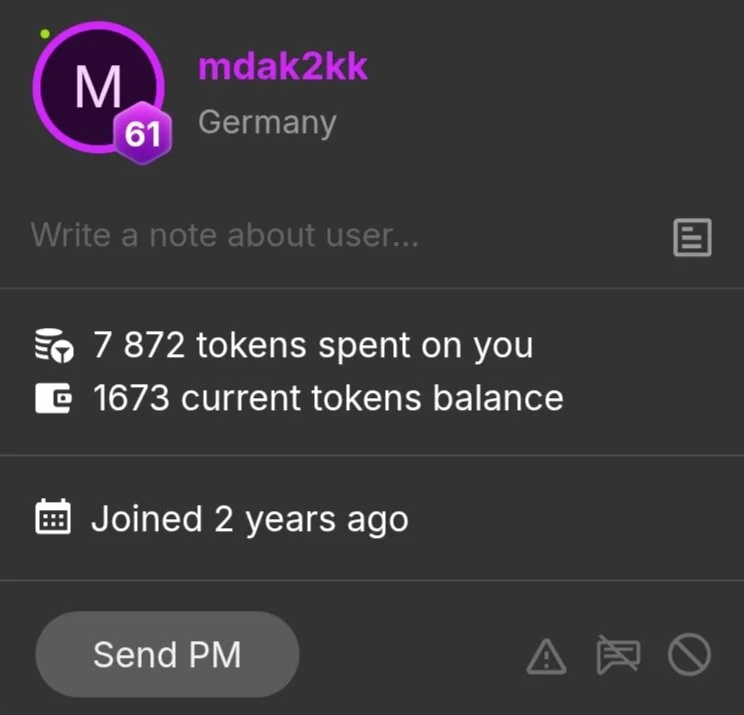Click the note icon beside the note field
This screenshot has width=744, height=715.
coord(692,237)
